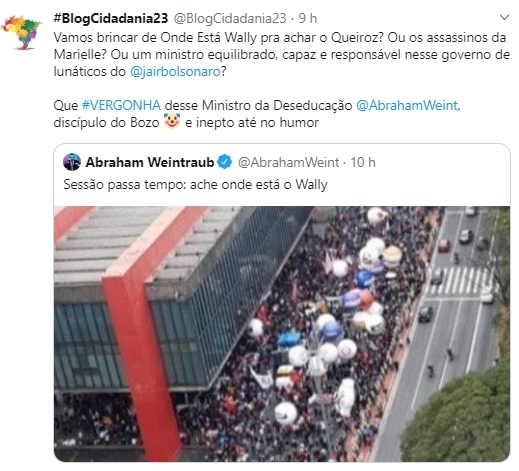This screenshot has height=471, width=519.
Task: Open the #VERGONHA hashtag
Action: [x=121, y=105]
